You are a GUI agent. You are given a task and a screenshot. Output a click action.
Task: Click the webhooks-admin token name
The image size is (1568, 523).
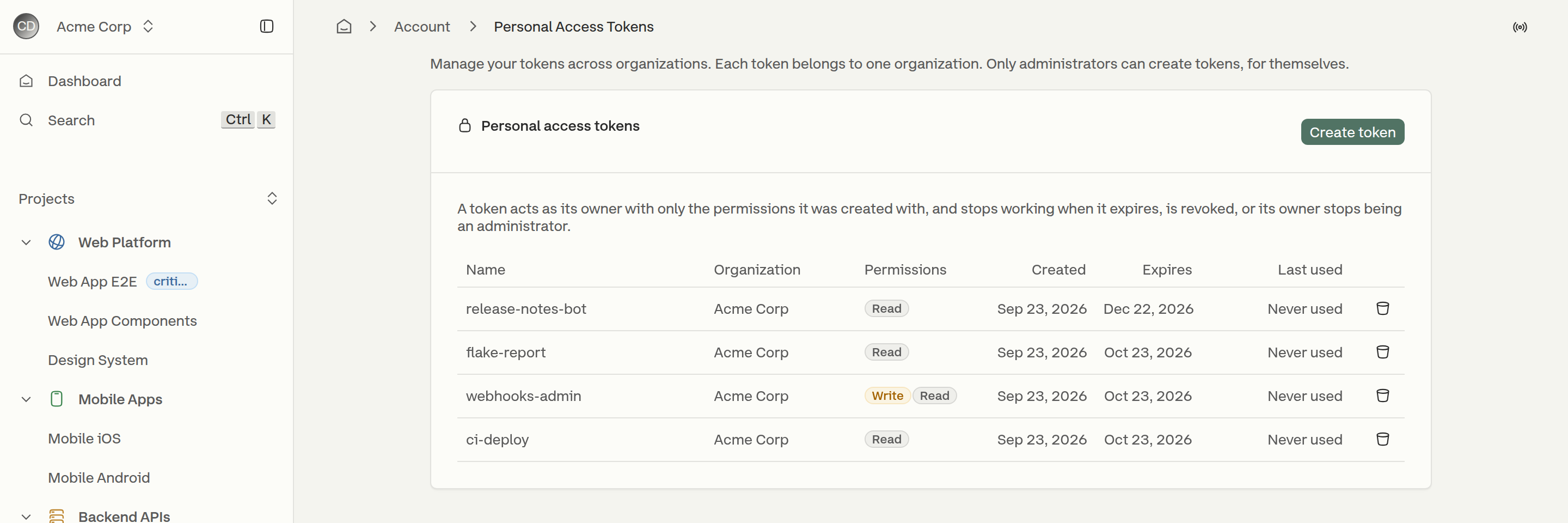pyautogui.click(x=523, y=396)
